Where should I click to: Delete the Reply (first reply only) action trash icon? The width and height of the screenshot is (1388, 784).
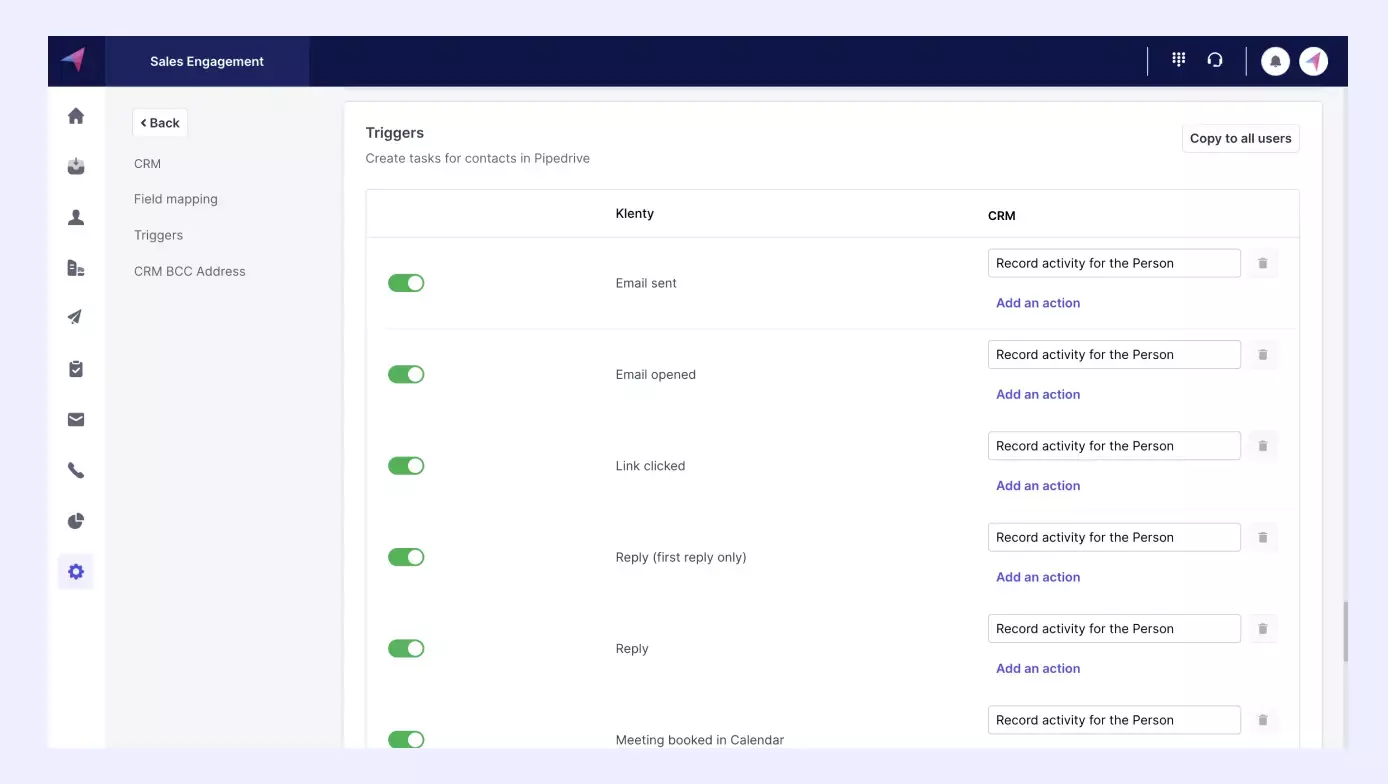1263,537
